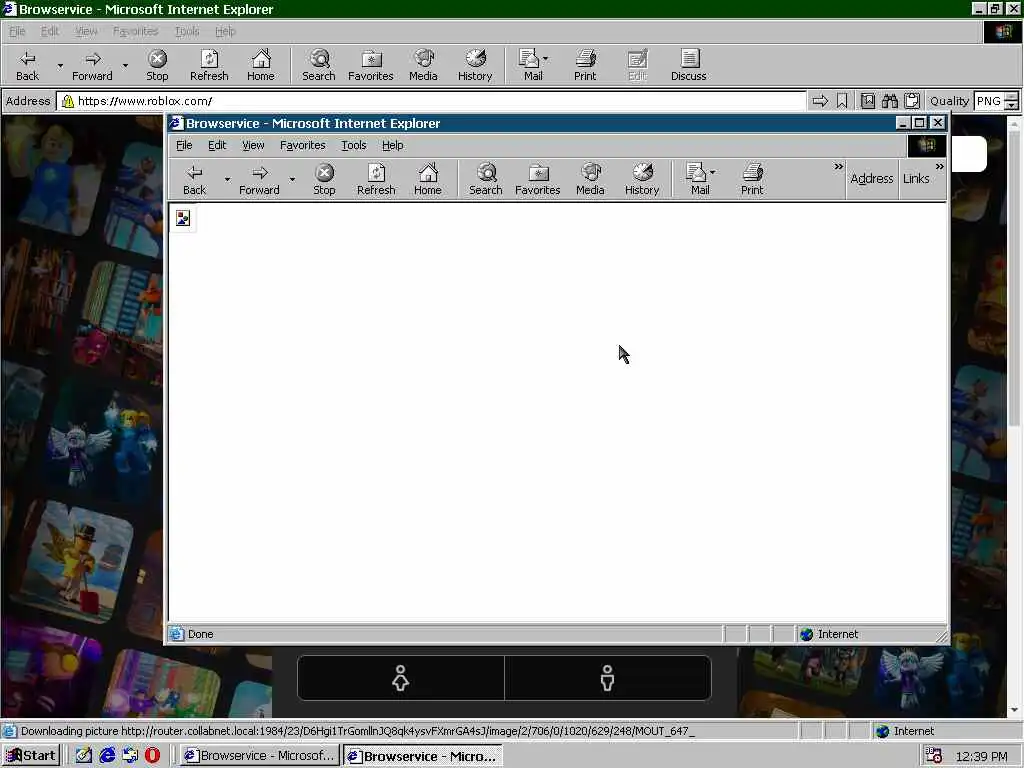Screen dimensions: 1024x768
Task: Switch to the first Browservice taskbar button
Action: pos(259,756)
